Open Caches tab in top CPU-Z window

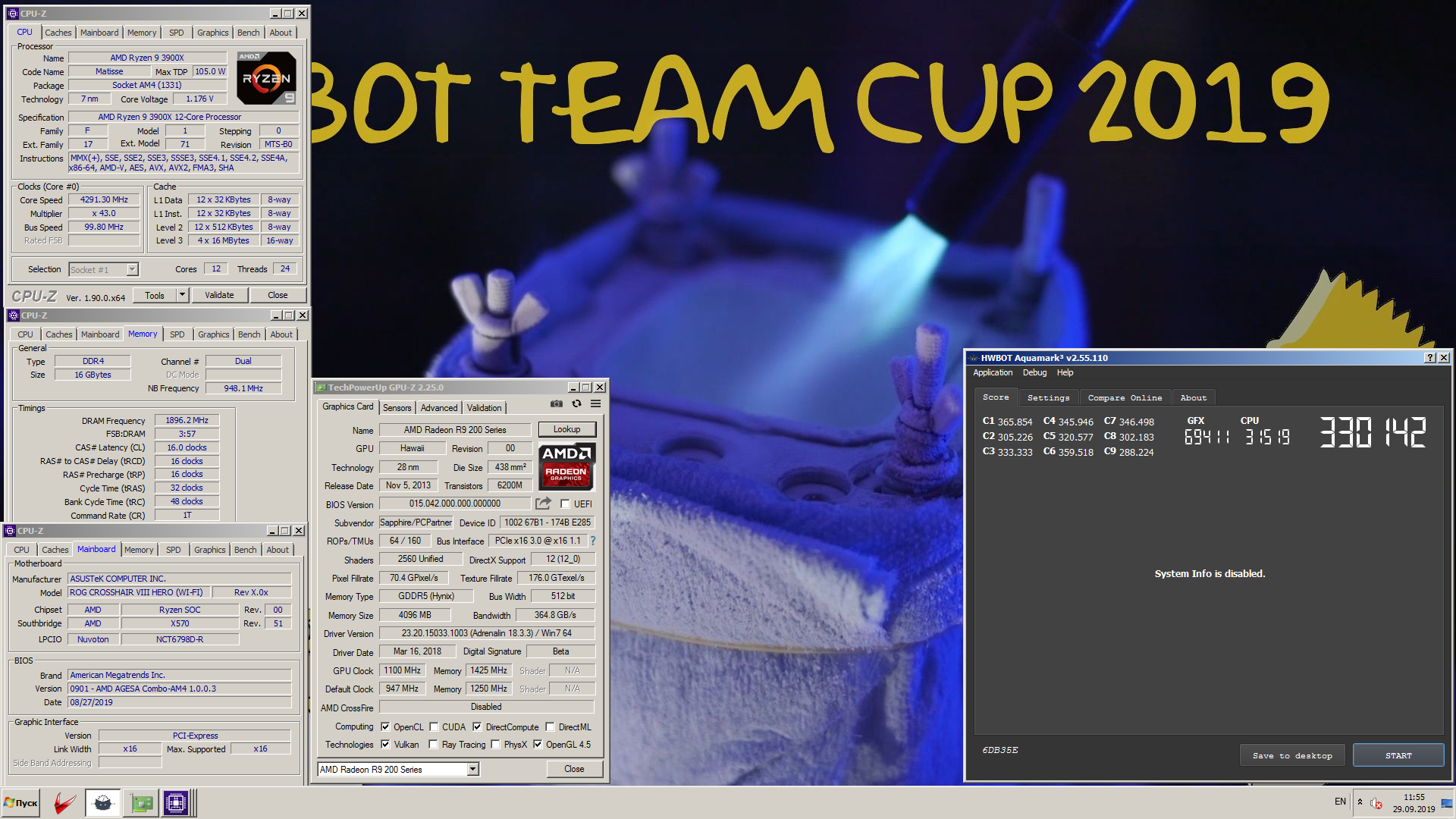click(x=58, y=33)
